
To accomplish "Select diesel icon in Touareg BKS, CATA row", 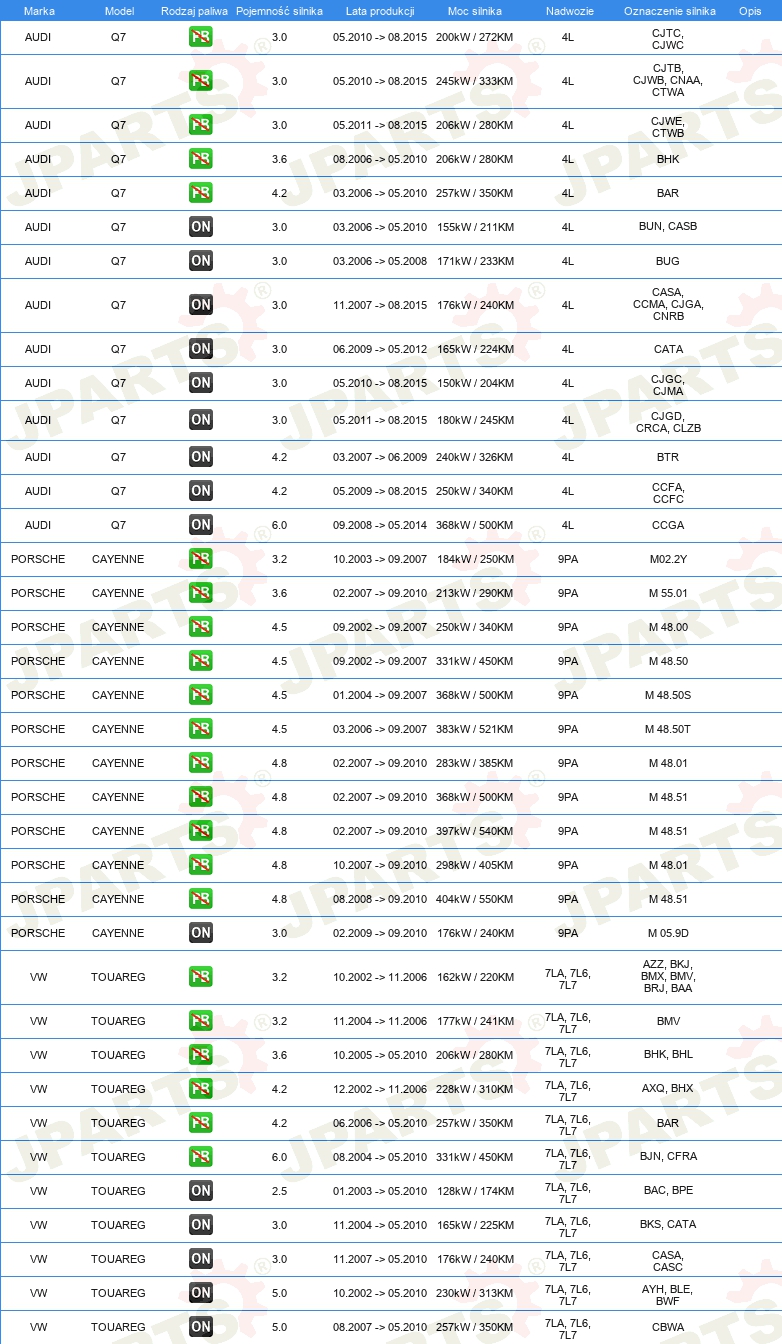I will coord(201,1225).
